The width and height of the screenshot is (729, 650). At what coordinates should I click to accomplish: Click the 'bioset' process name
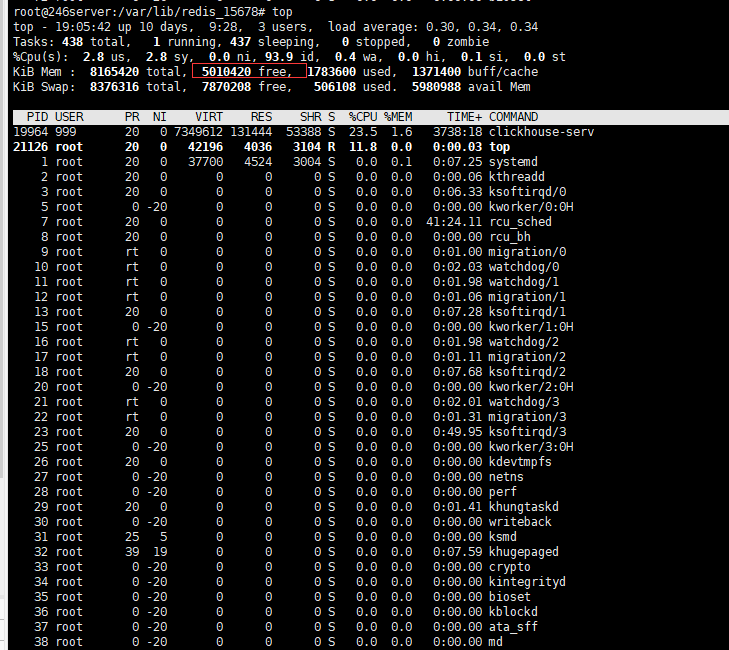point(510,597)
